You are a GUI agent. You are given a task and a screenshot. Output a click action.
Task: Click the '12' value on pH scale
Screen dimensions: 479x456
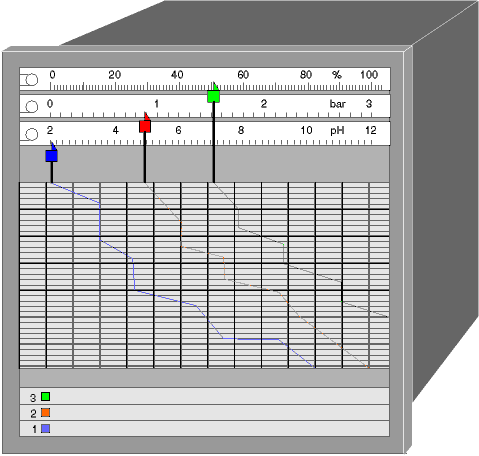coord(370,130)
